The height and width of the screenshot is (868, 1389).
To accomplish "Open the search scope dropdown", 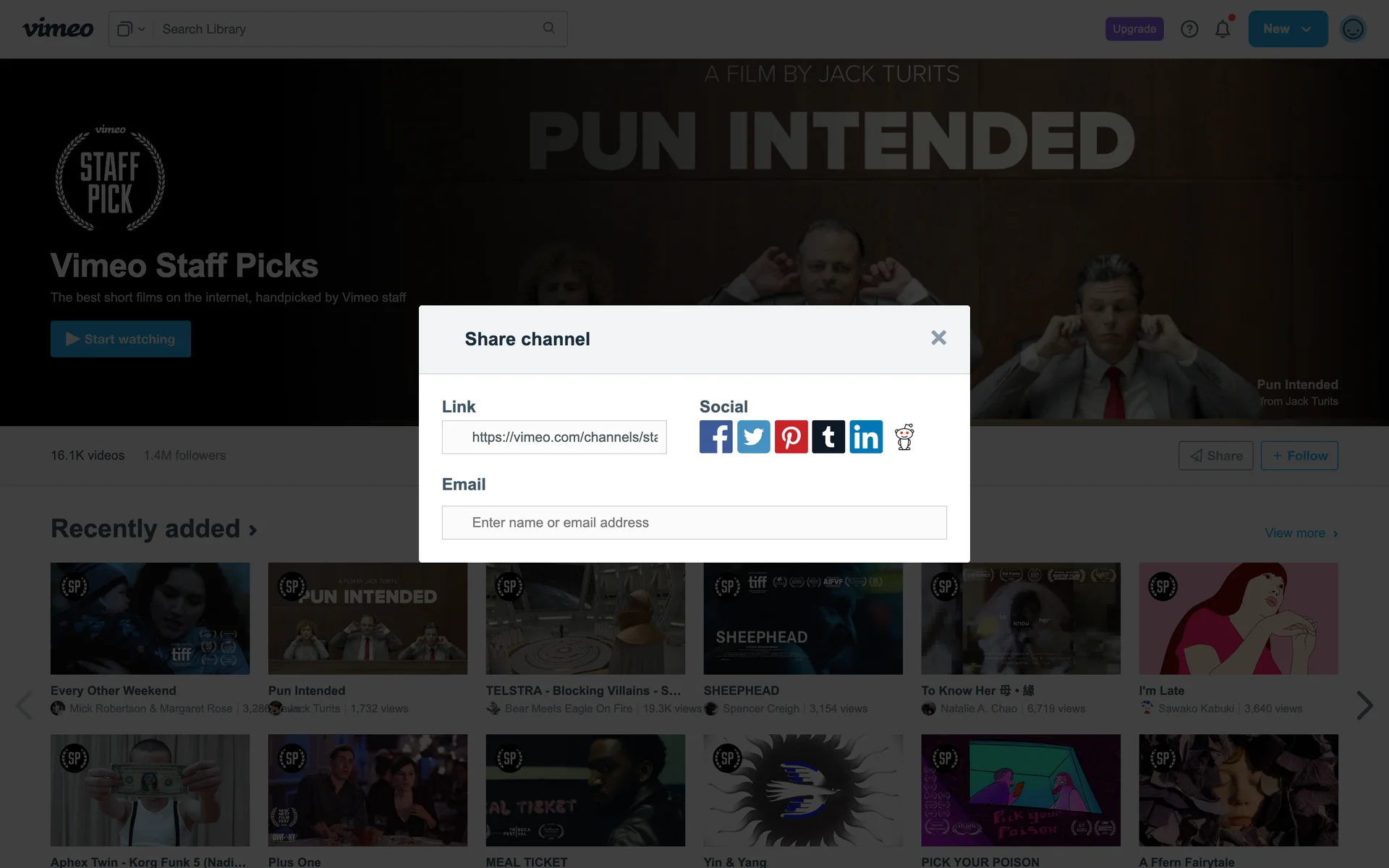I will tap(131, 29).
